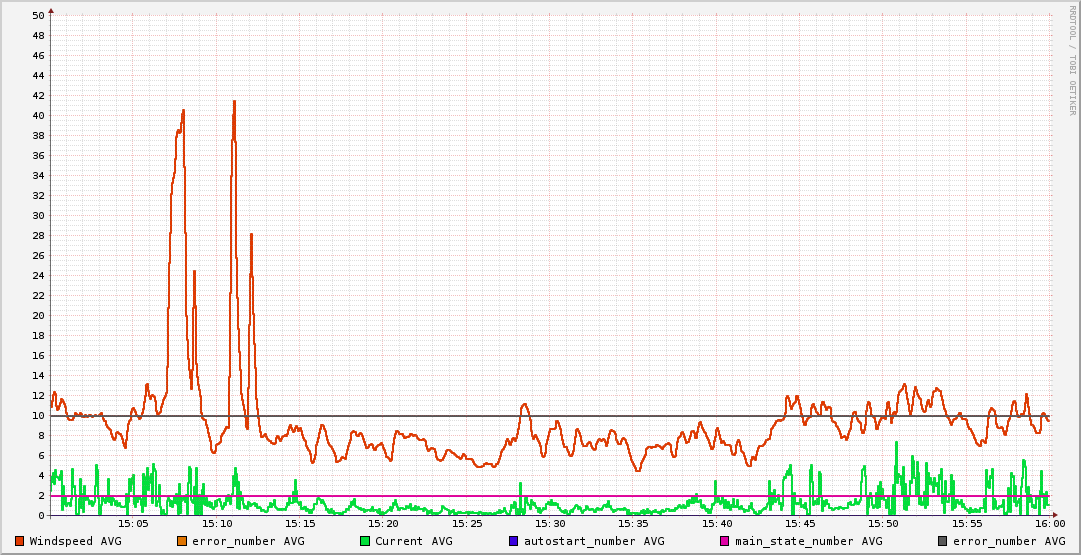
Task: Click the red arrow atop the y-axis
Action: [x=51, y=10]
